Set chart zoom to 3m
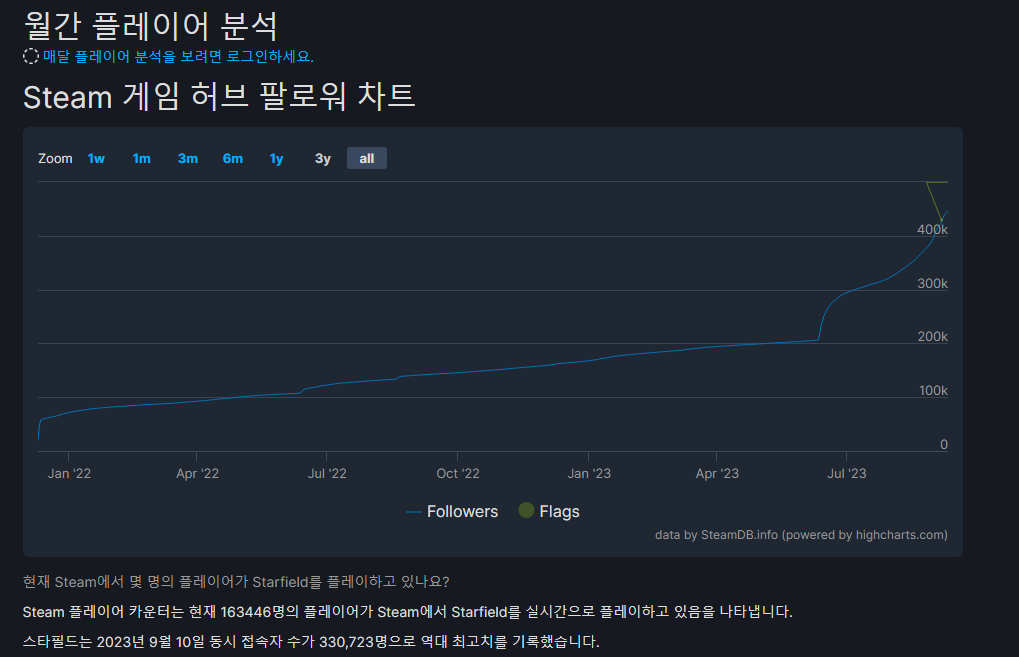Screen dimensions: 1019x657 pyautogui.click(x=188, y=159)
